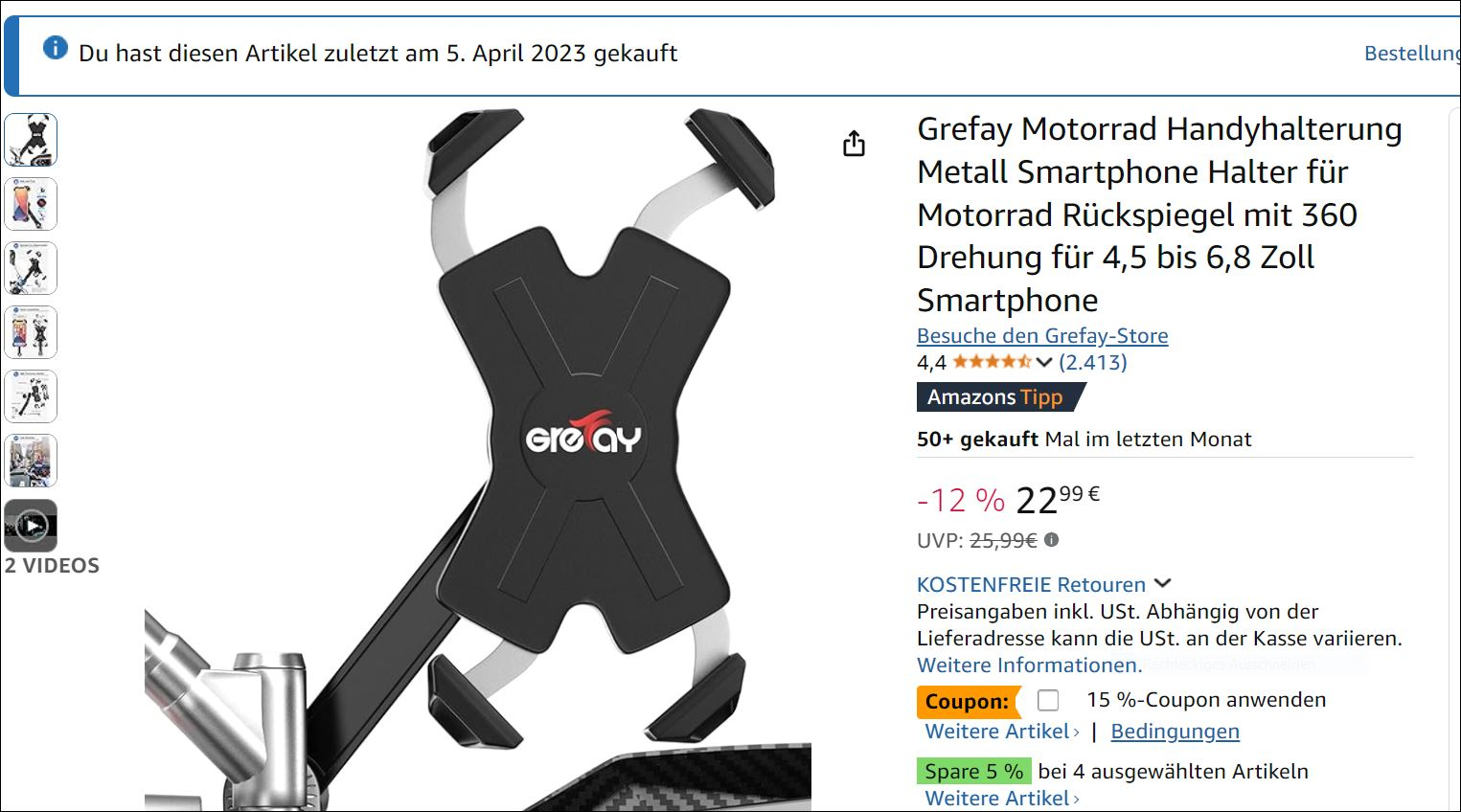
Task: Click the share icon beside product image
Action: point(854,144)
